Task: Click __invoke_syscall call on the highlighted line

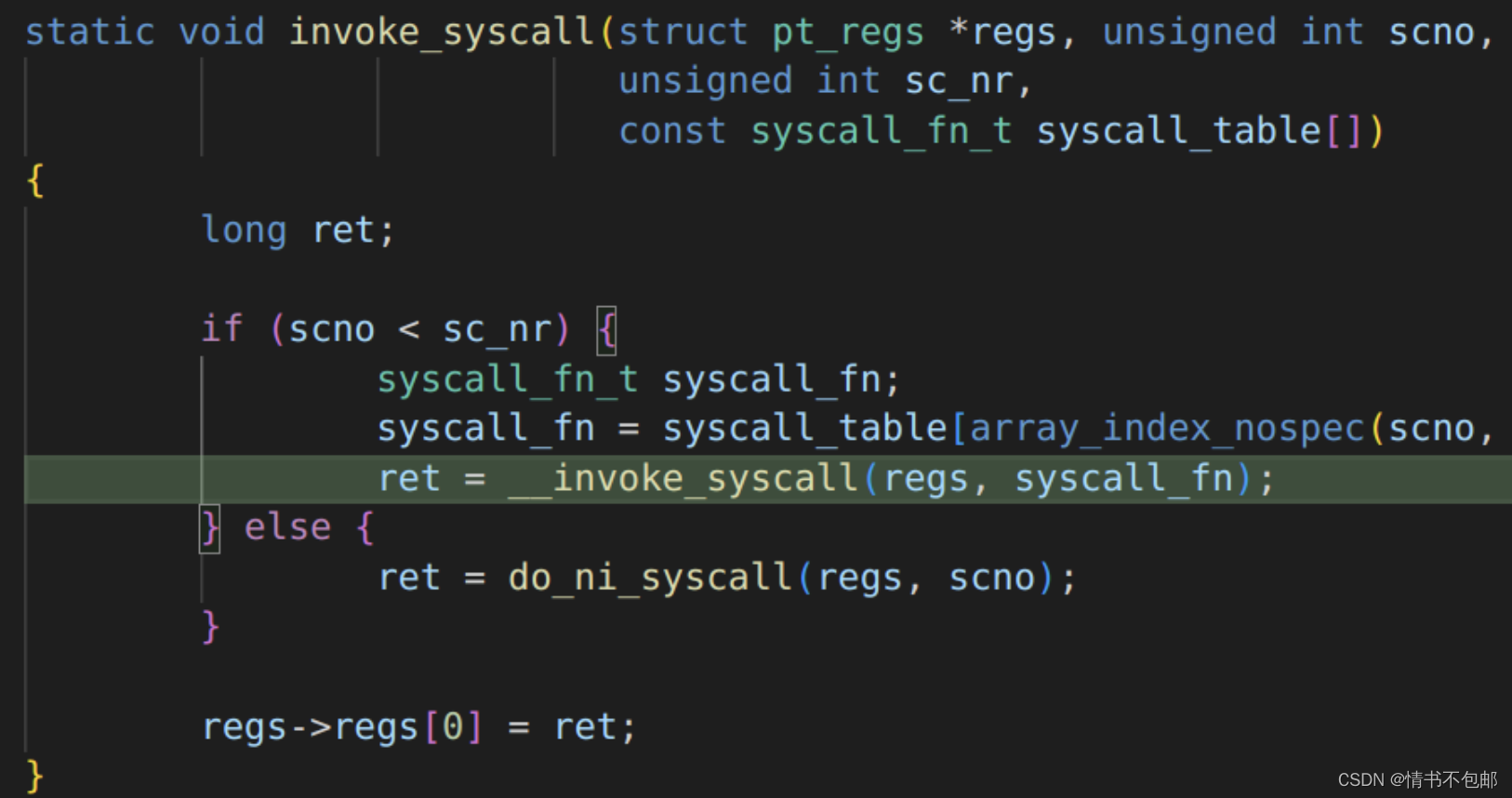Action: 683,479
